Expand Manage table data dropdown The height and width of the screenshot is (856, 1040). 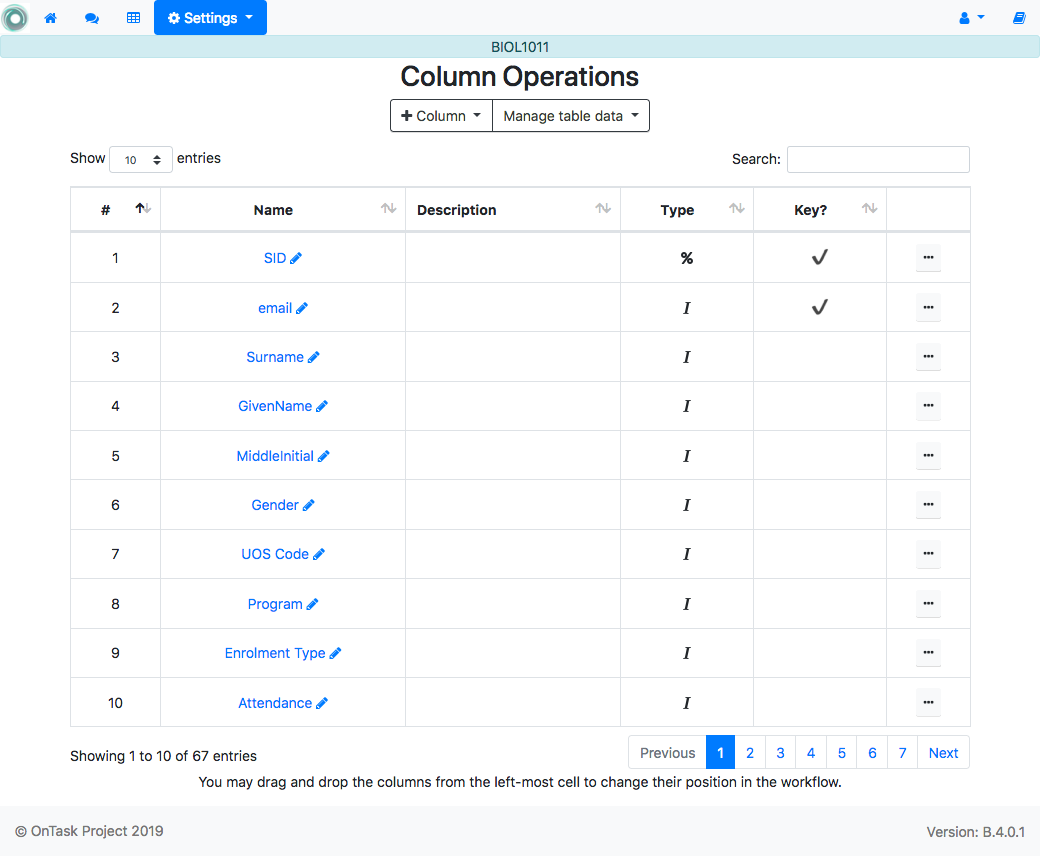click(x=570, y=116)
